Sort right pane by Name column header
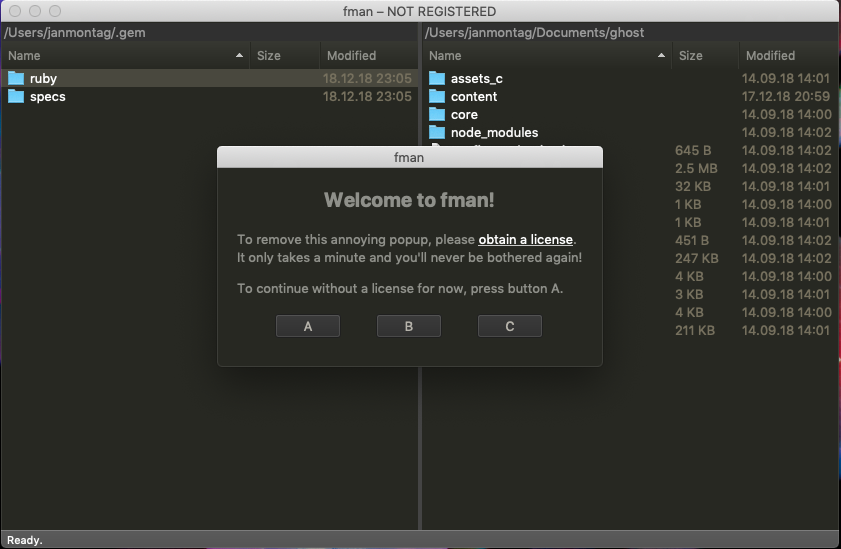 (546, 56)
